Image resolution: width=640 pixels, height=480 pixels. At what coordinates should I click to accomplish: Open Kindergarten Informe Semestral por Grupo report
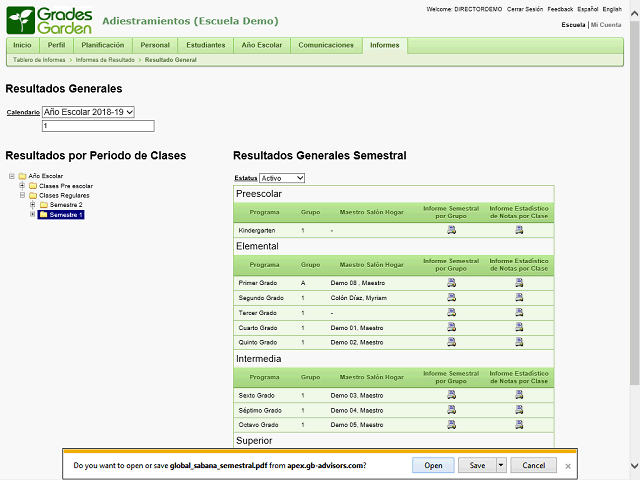tap(451, 230)
